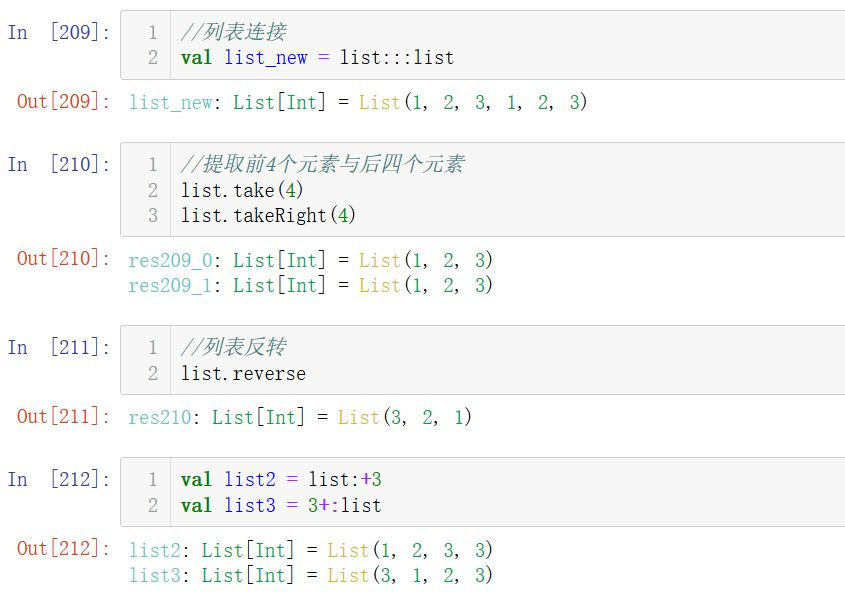Viewport: 845px width, 601px height.
Task: Click the In [210] cell prompt
Action: 59,164
